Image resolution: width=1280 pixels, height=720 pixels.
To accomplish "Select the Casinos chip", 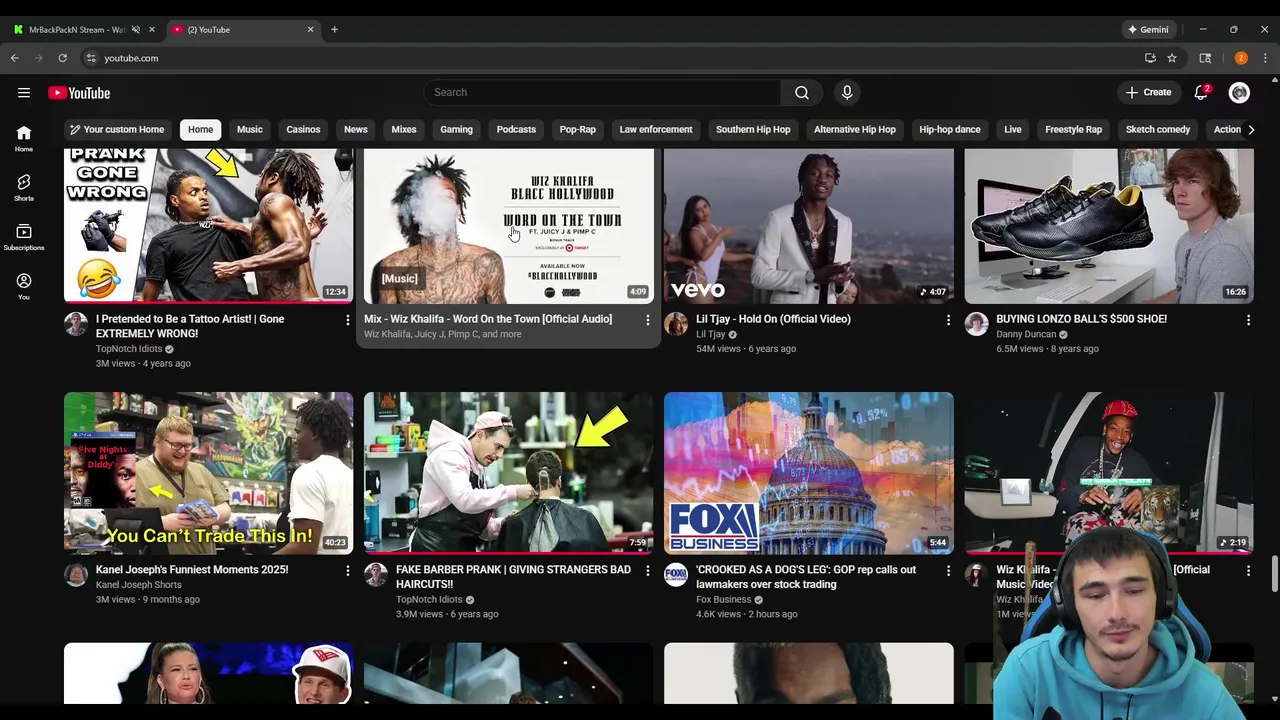I will [303, 129].
